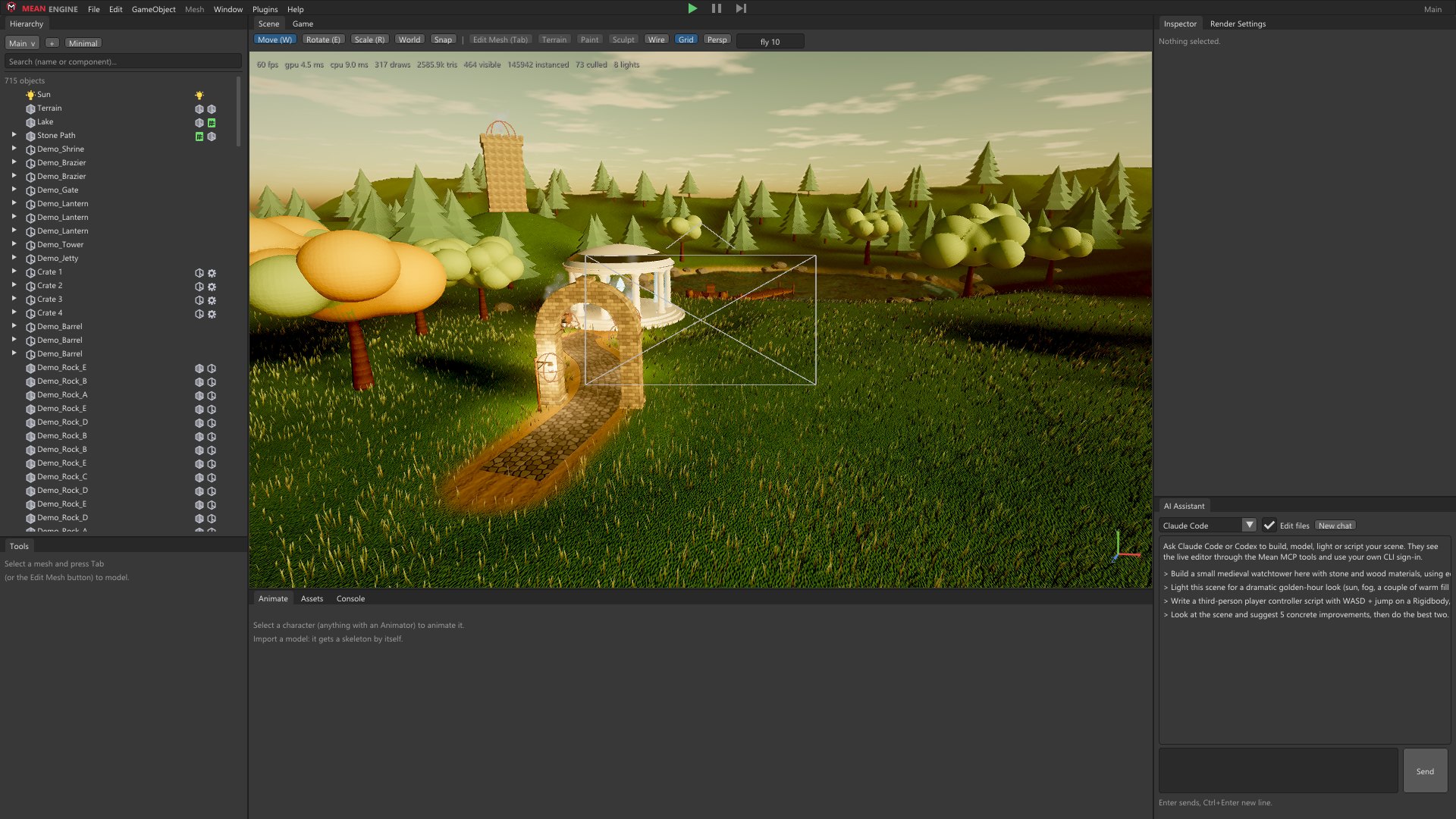Image resolution: width=1456 pixels, height=819 pixels.
Task: Start Play mode with the green play icon
Action: coord(692,8)
